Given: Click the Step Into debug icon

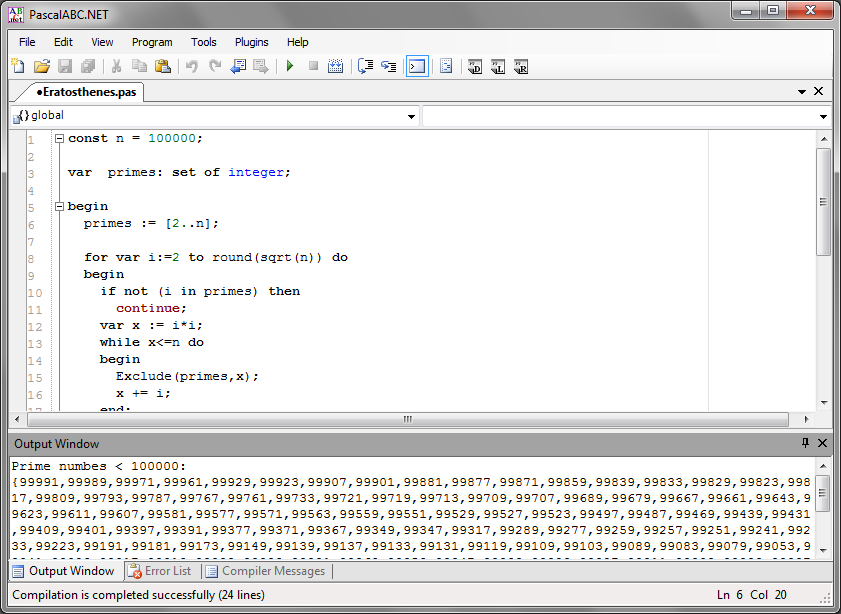Looking at the screenshot, I should coord(389,66).
